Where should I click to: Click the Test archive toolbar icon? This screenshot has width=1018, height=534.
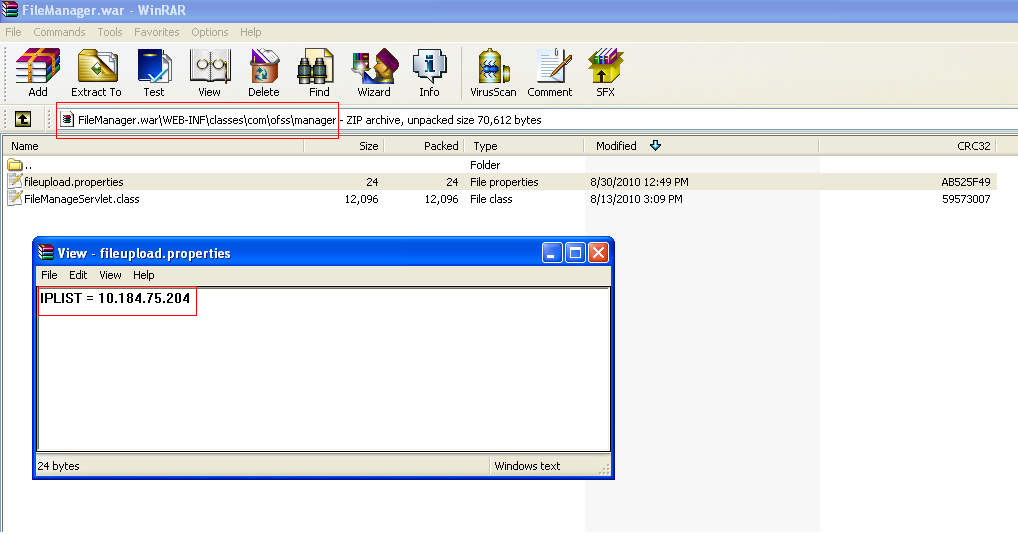(x=154, y=66)
